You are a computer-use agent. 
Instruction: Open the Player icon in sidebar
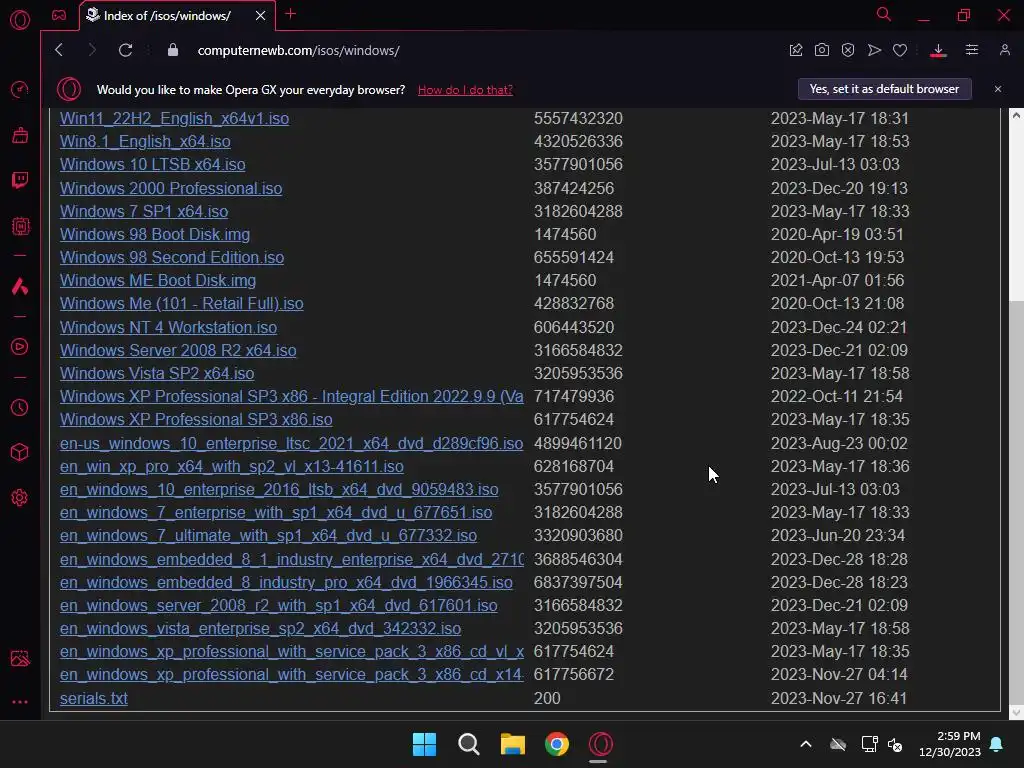20,347
